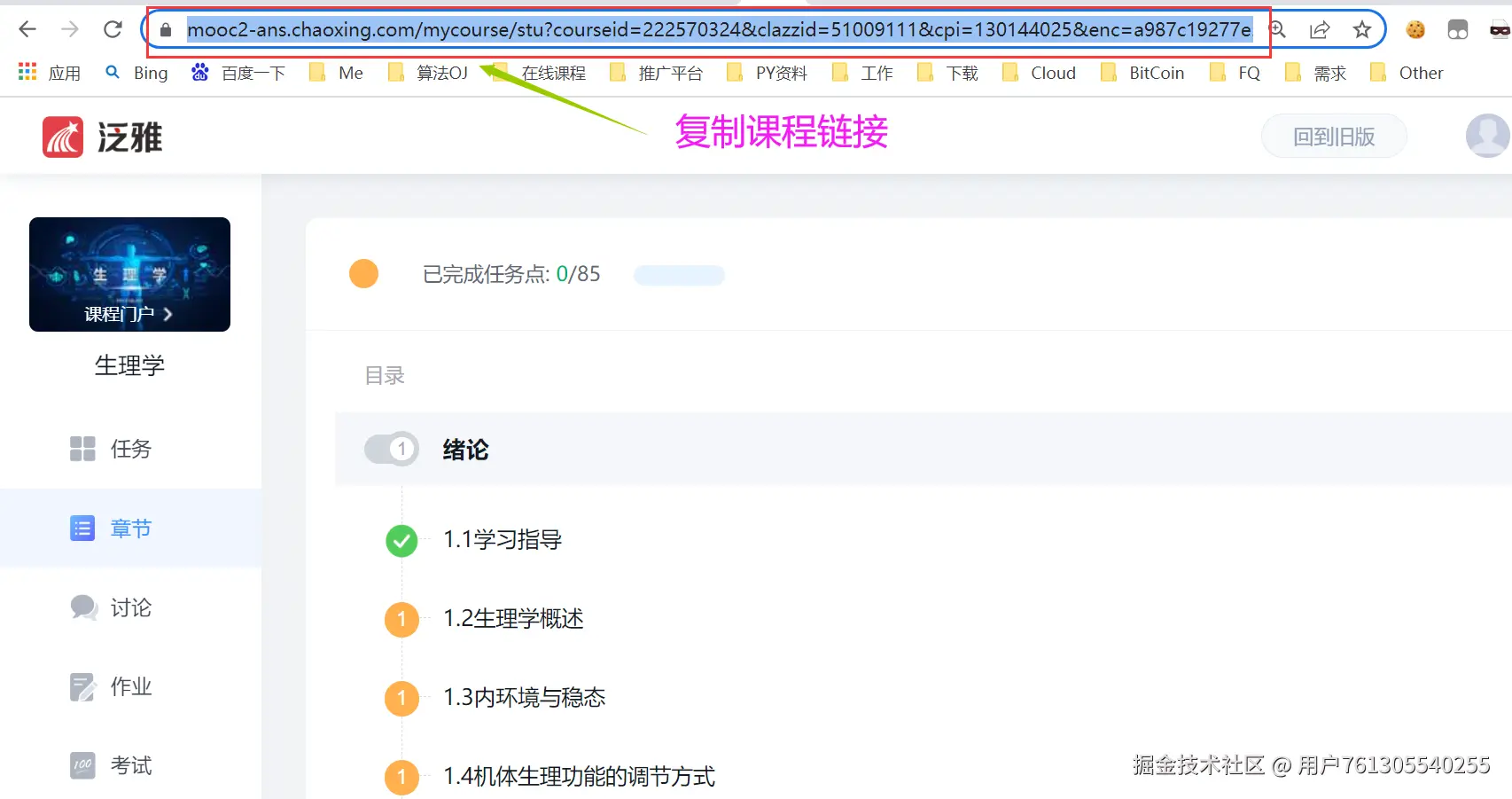
Task: Click the 考试 score icon
Action: (x=82, y=765)
